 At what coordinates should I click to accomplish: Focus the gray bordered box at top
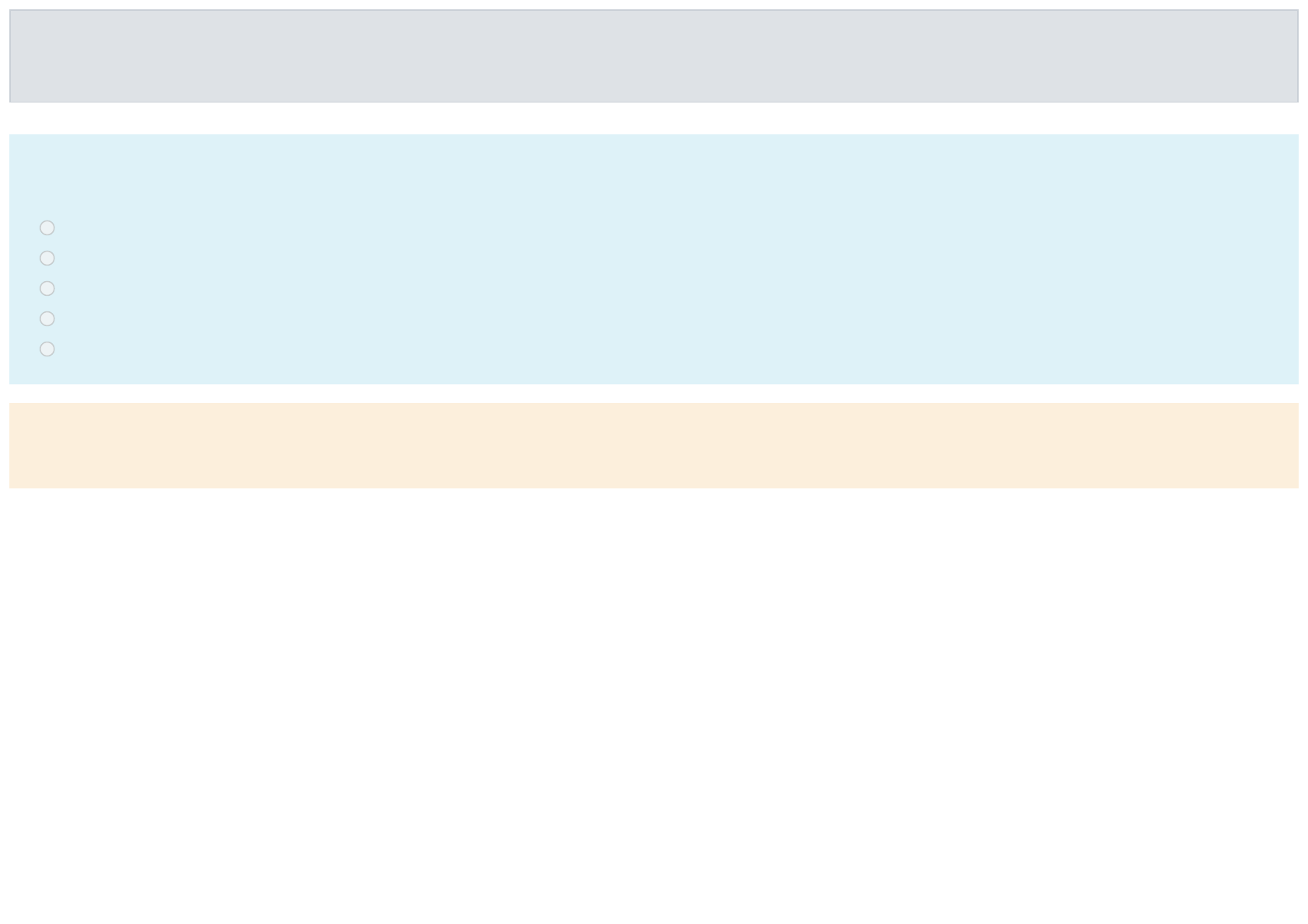coord(654,56)
